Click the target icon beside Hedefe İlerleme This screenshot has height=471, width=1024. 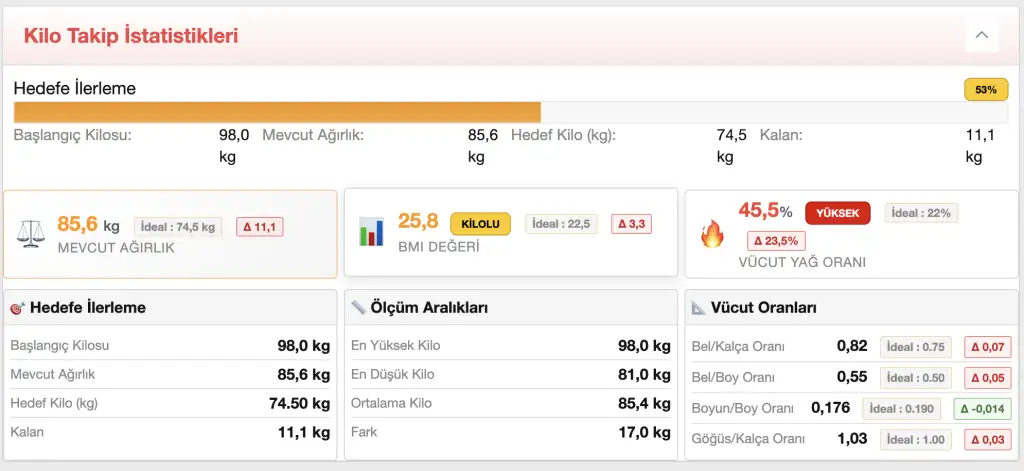coord(17,308)
